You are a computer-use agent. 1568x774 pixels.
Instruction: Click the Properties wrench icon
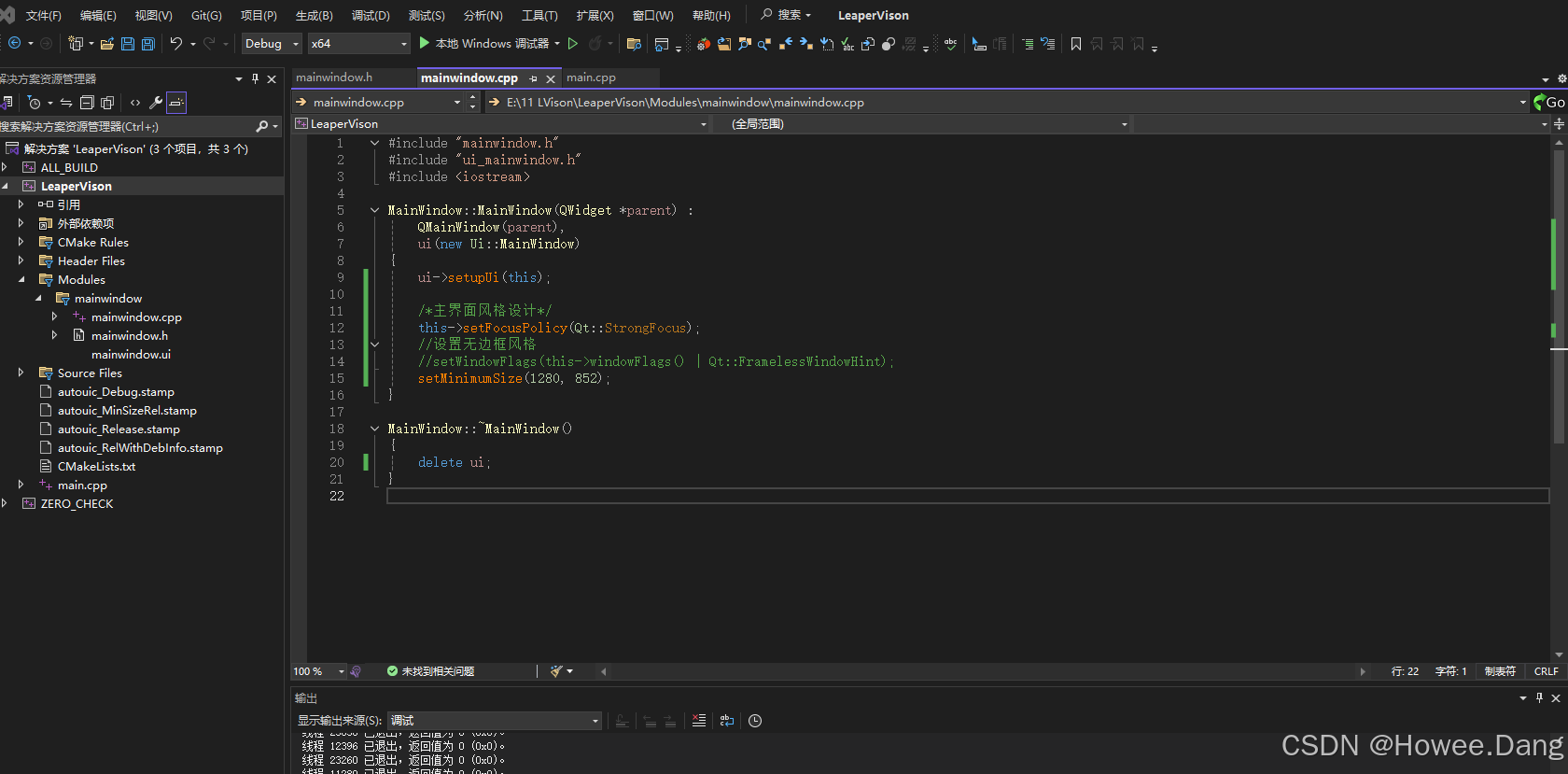point(156,103)
